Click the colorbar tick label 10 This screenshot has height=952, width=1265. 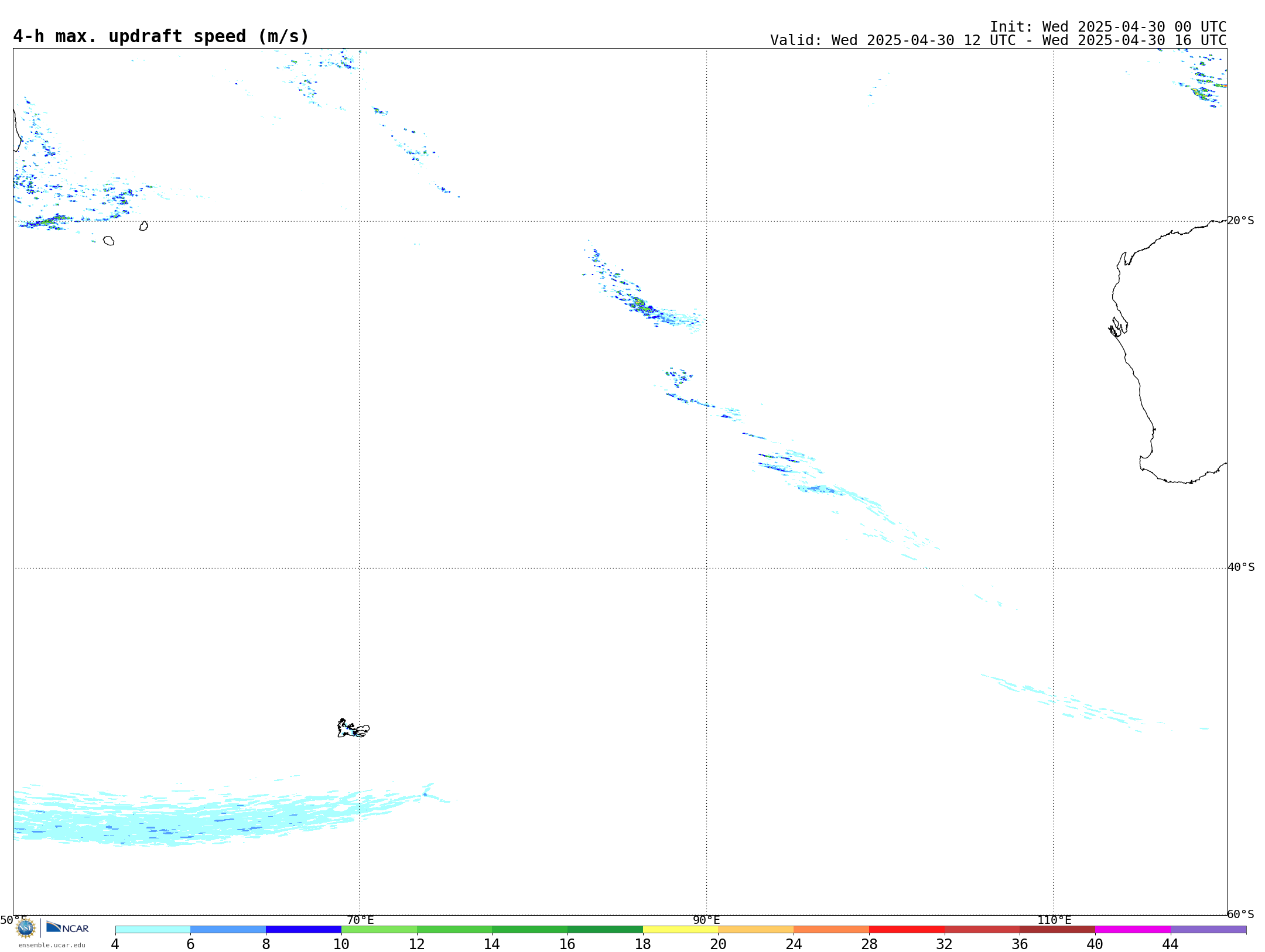tap(341, 944)
